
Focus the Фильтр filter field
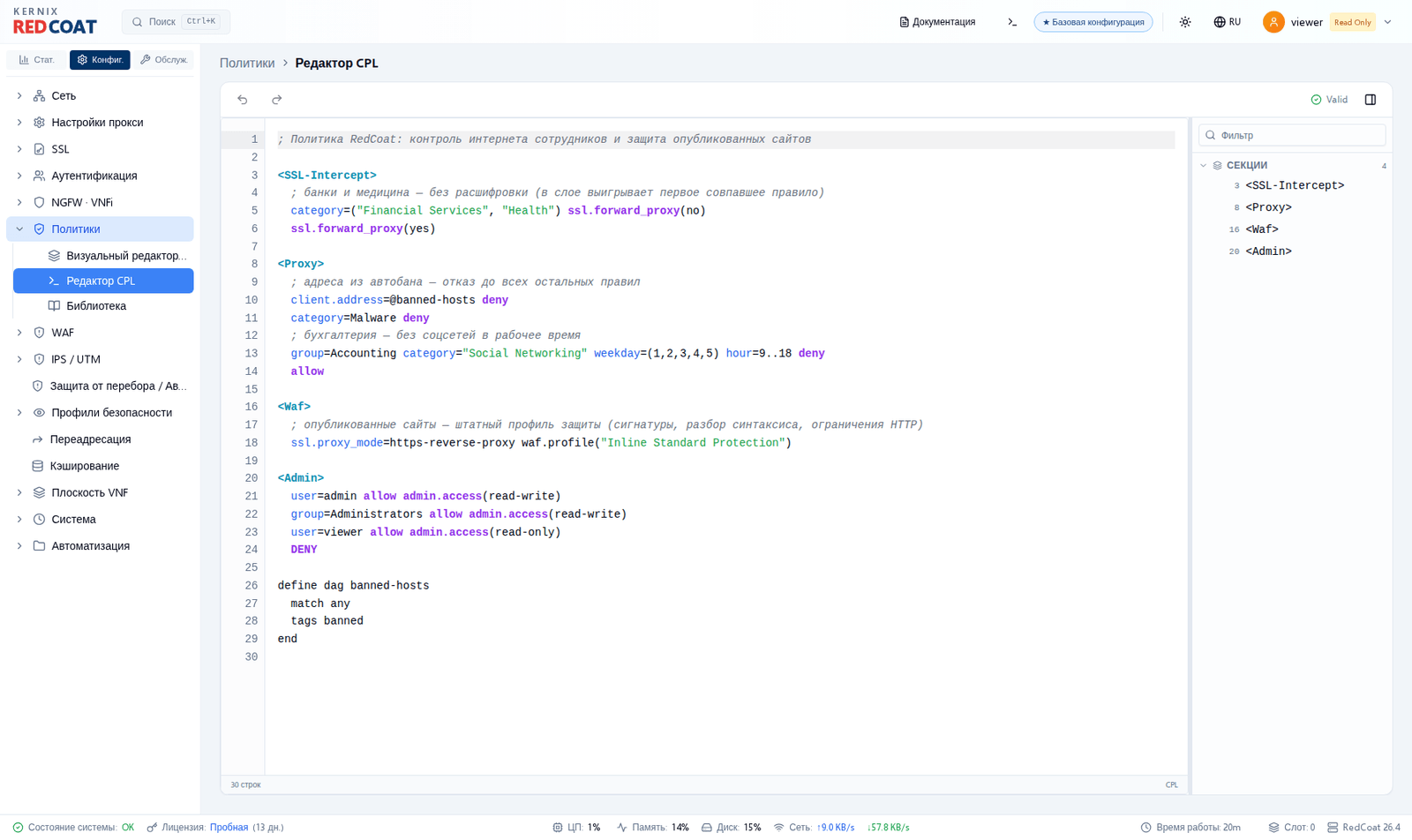1292,135
